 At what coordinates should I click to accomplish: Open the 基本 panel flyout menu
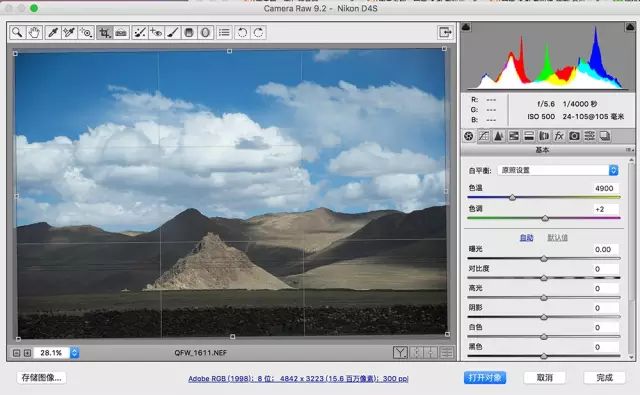point(629,150)
